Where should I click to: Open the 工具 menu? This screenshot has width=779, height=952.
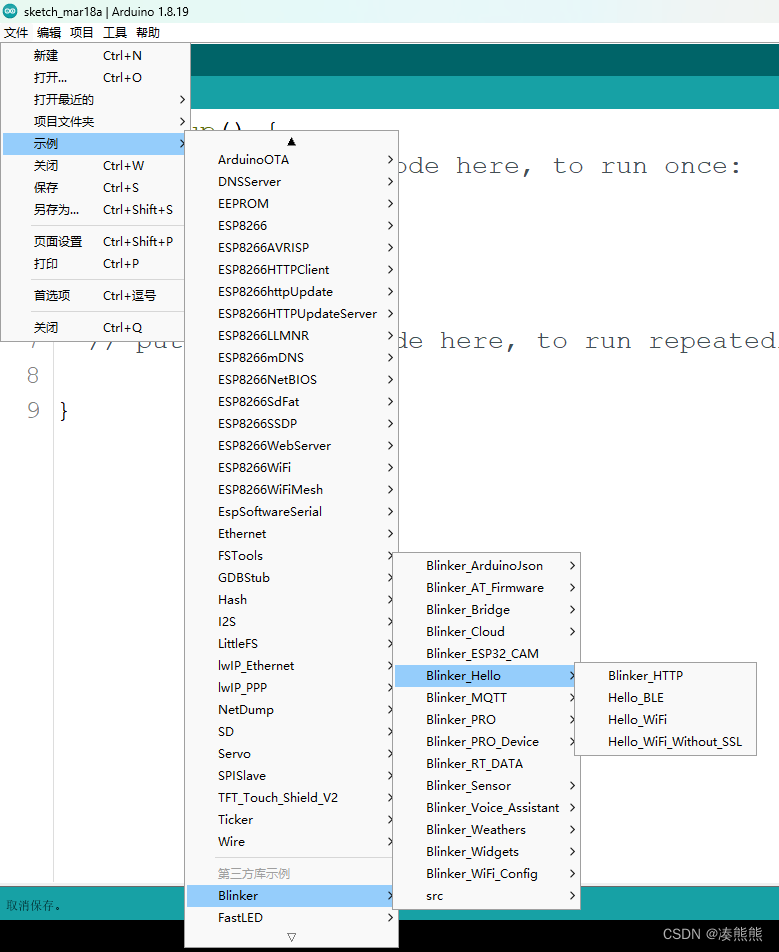tap(115, 33)
